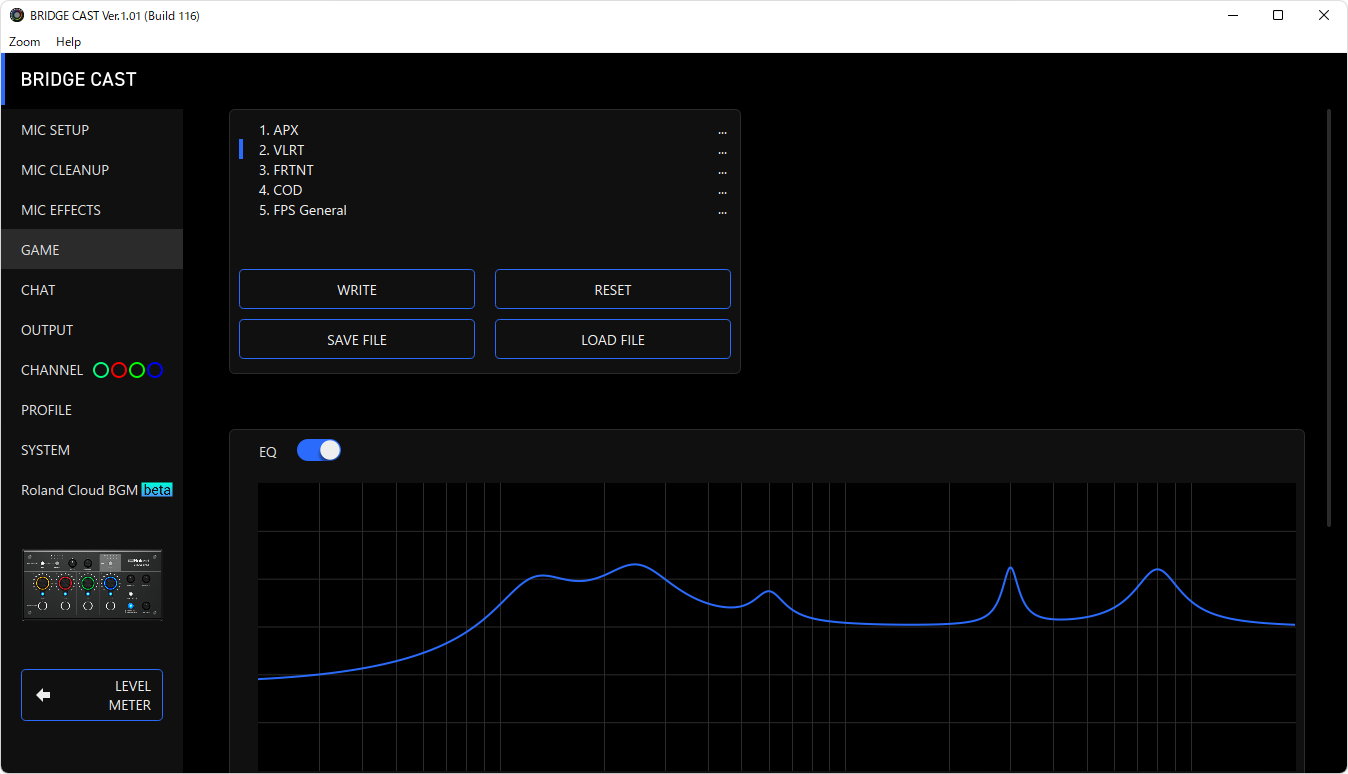This screenshot has height=774, width=1348.
Task: Click the beta badge next to BGM
Action: 157,490
